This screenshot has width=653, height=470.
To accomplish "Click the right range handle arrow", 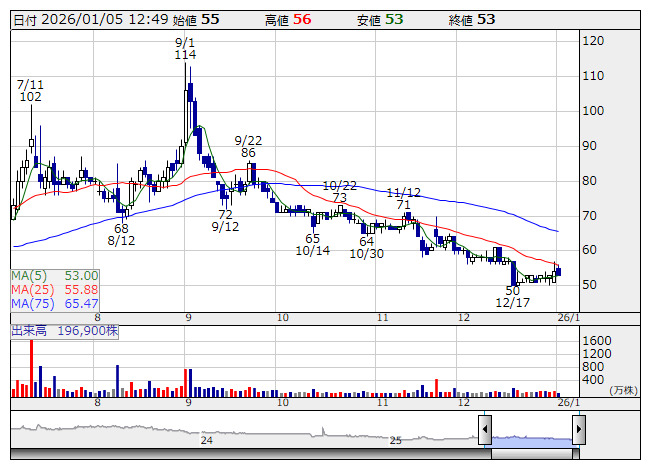I will pyautogui.click(x=578, y=430).
